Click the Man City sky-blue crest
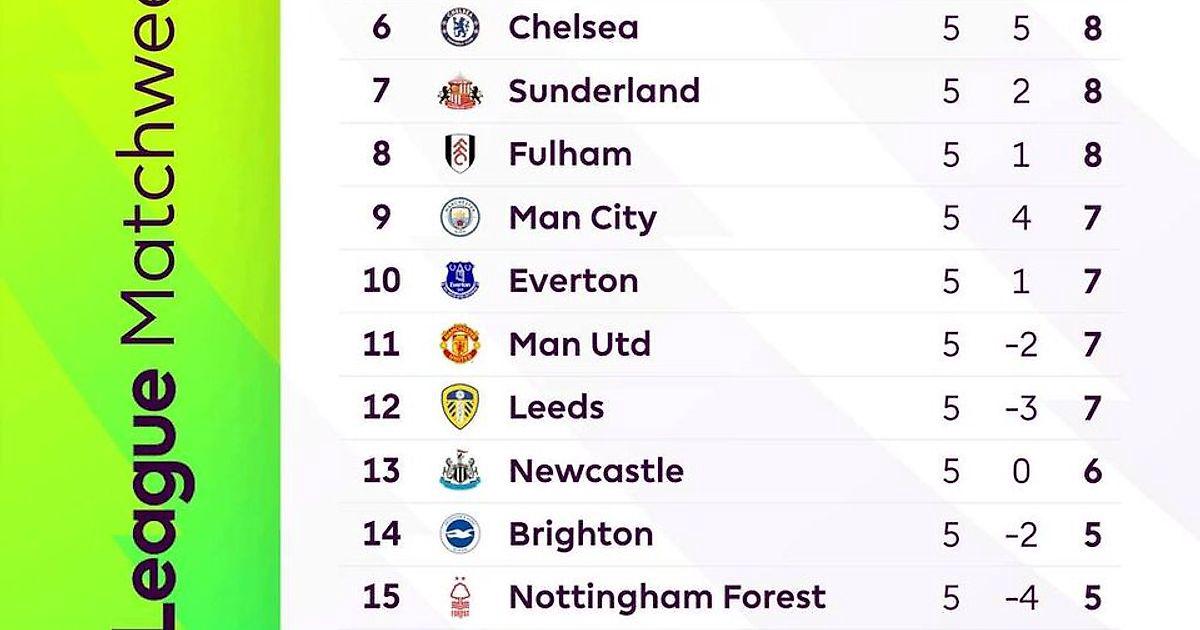Screen dimensions: 1200x630 pyautogui.click(x=460, y=217)
